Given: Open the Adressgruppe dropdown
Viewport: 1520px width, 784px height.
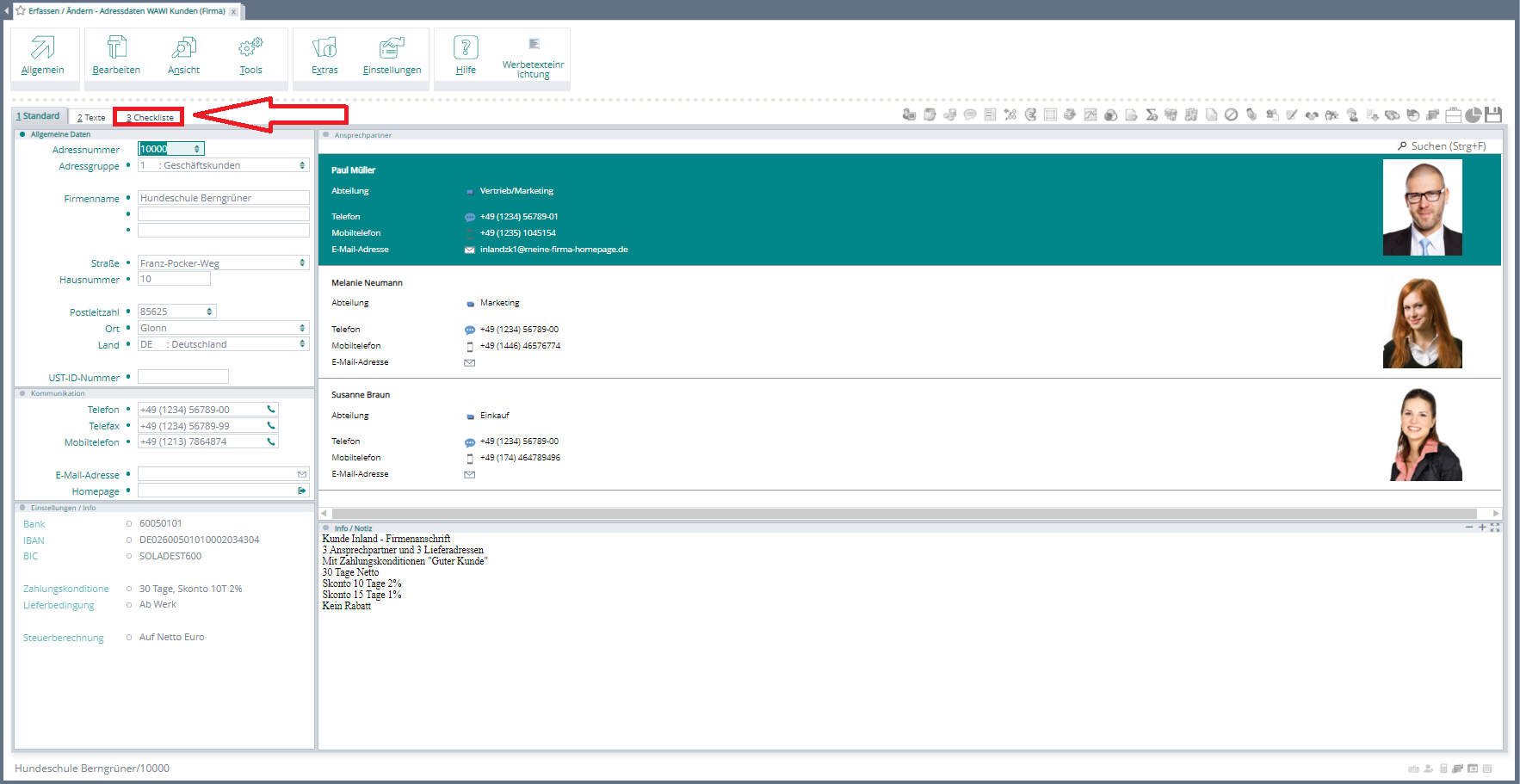Looking at the screenshot, I should coord(302,165).
